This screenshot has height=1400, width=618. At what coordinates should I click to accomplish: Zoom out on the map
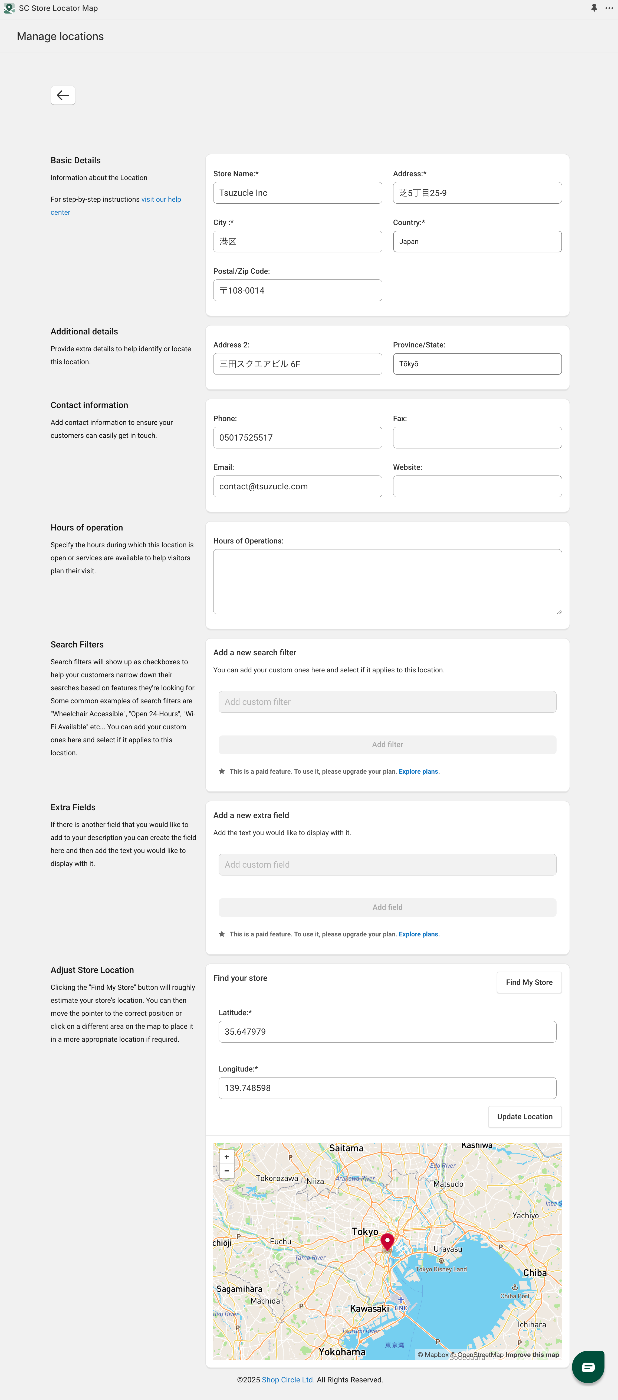tap(227, 1170)
